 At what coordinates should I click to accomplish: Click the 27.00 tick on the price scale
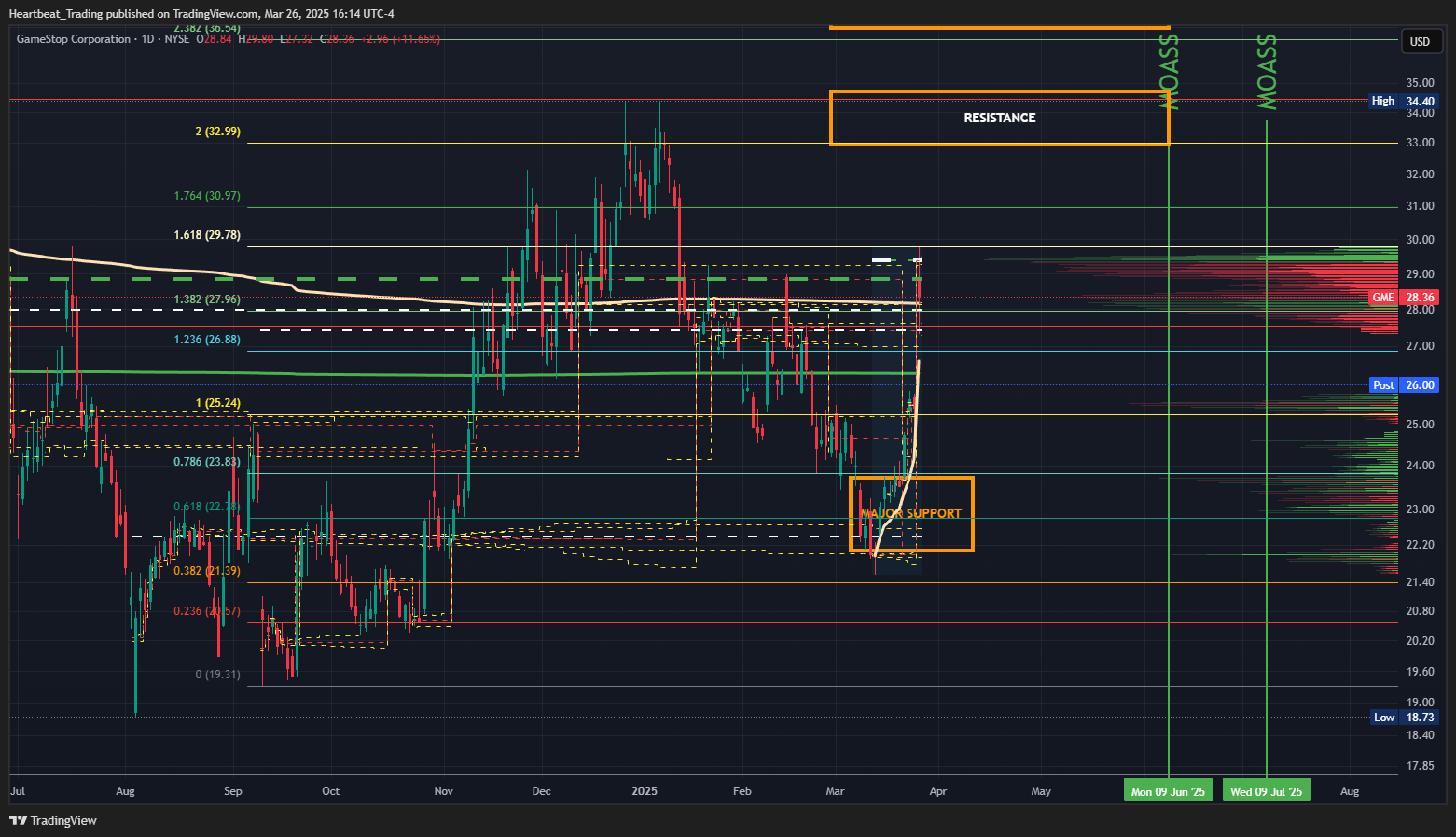1421,346
